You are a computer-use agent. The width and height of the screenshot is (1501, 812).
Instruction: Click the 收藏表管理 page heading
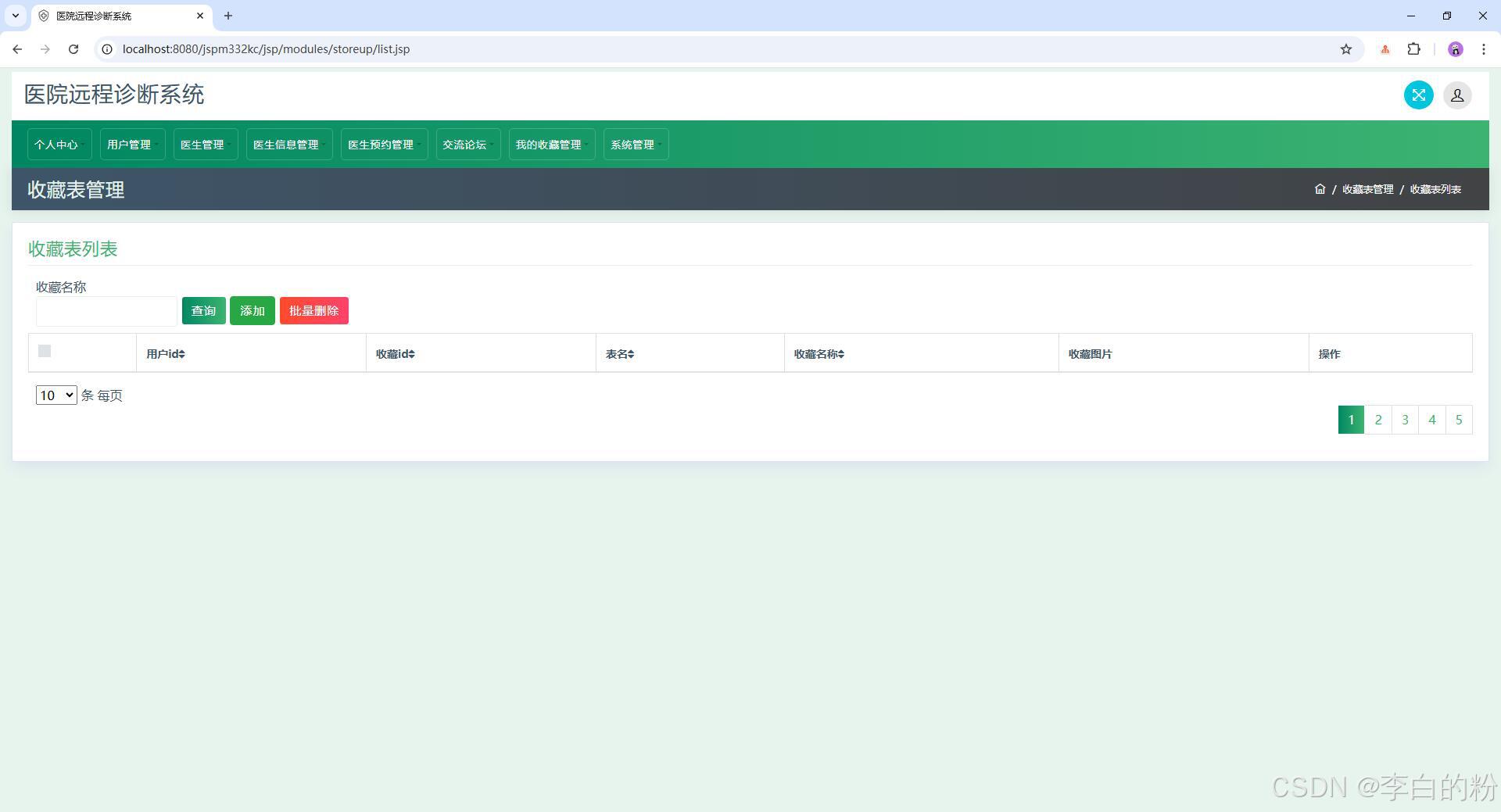[76, 190]
